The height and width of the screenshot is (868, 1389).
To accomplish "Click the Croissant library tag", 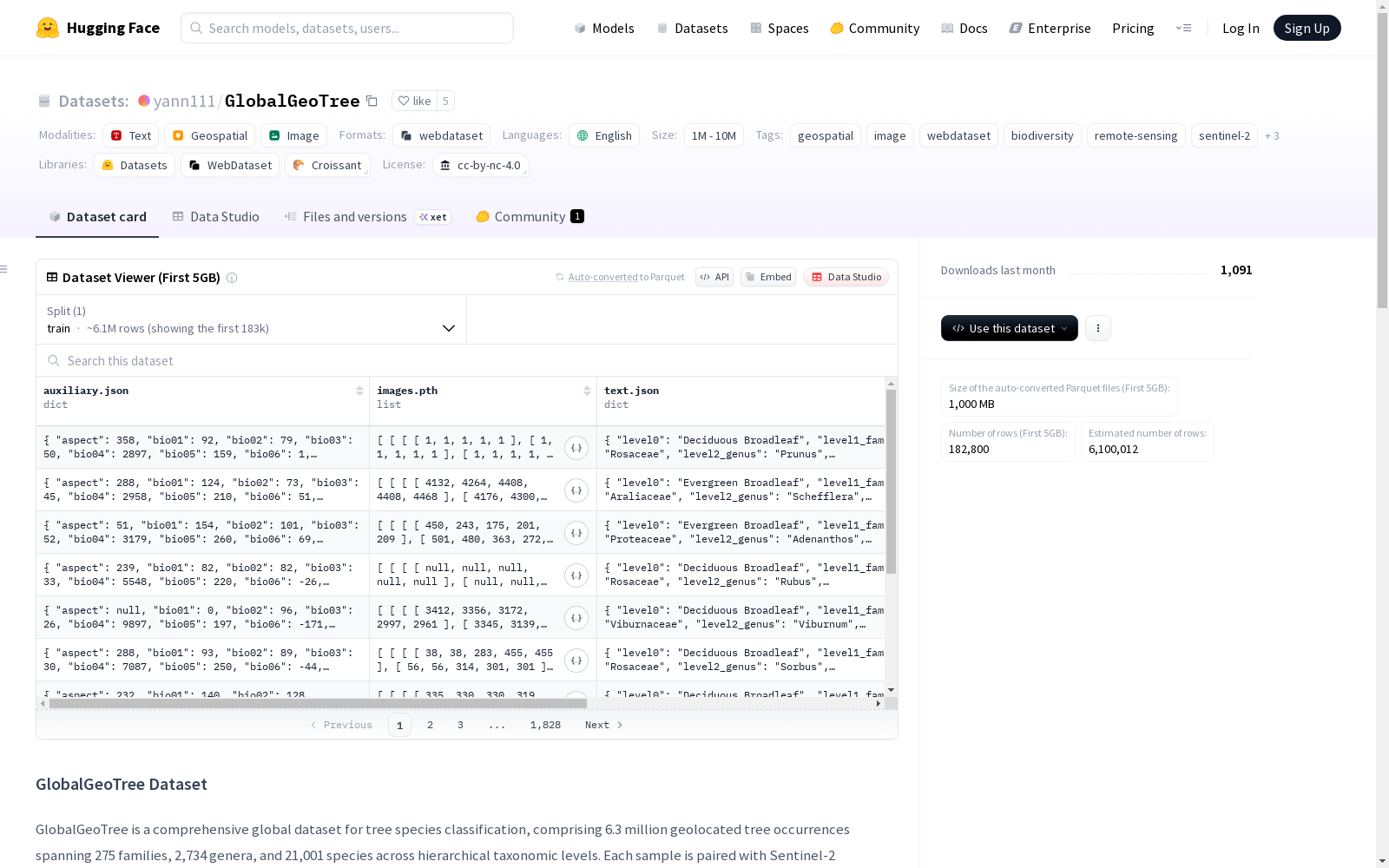I will pyautogui.click(x=327, y=165).
